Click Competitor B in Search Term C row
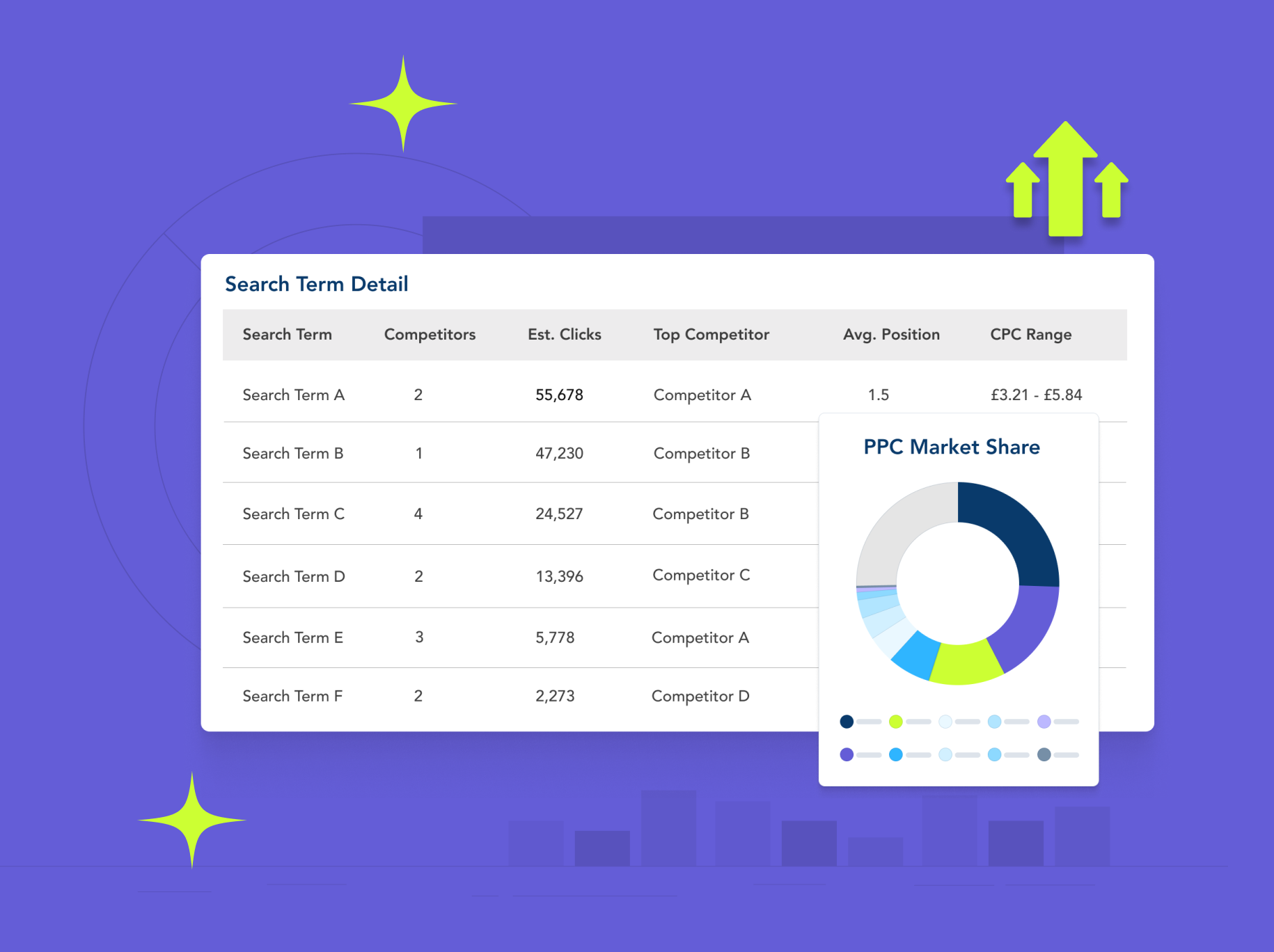Viewport: 1274px width, 952px height. click(700, 514)
